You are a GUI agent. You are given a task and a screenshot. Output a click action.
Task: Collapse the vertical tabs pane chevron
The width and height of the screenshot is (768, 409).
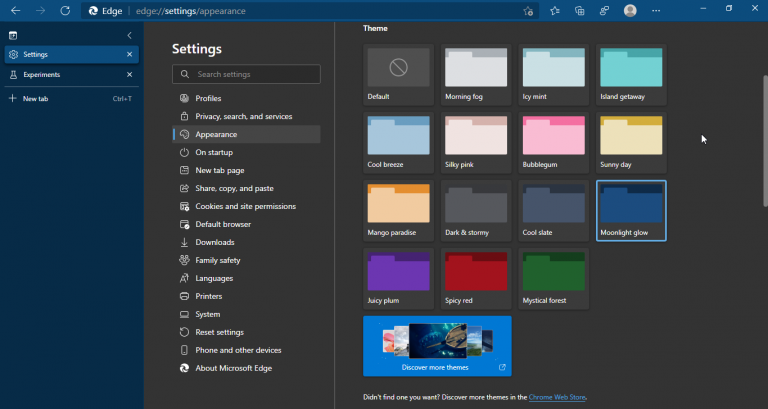click(129, 35)
